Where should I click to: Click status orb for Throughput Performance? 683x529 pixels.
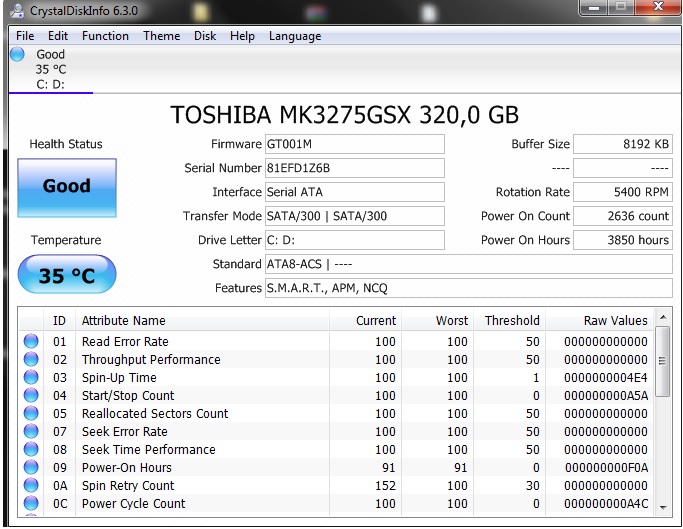(x=31, y=359)
